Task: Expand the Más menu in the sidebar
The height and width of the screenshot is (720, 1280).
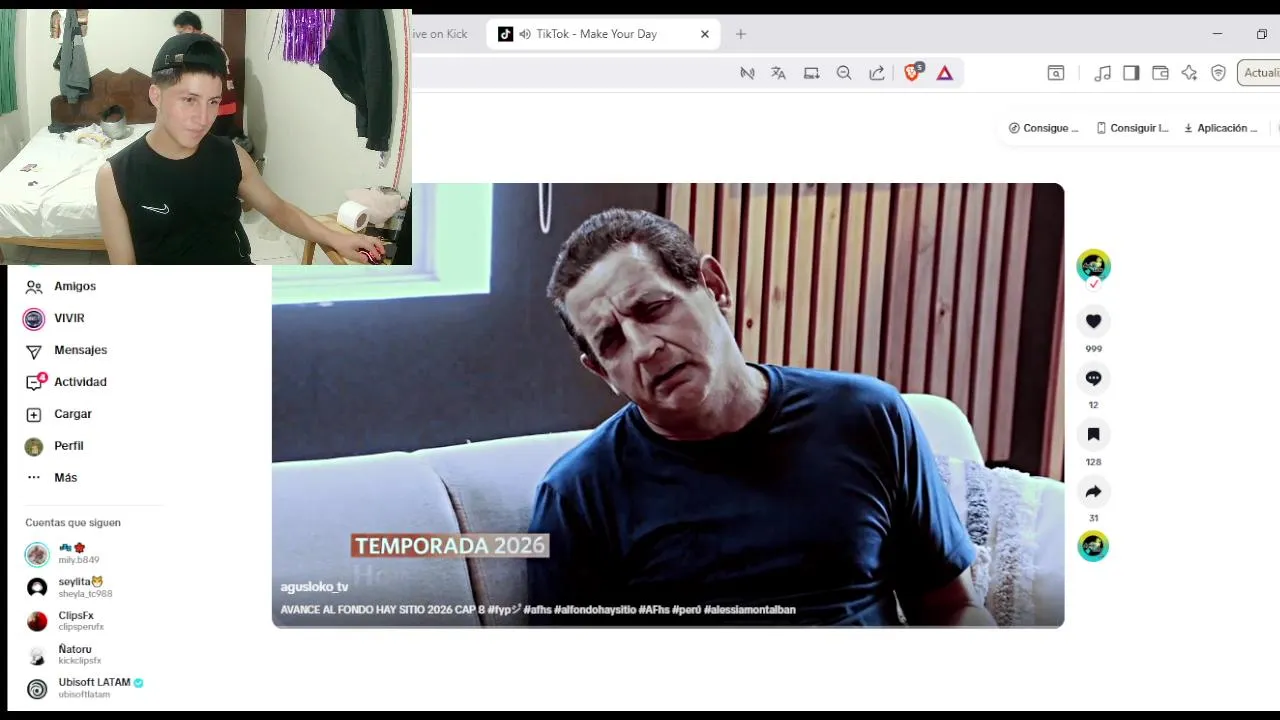Action: [x=65, y=478]
